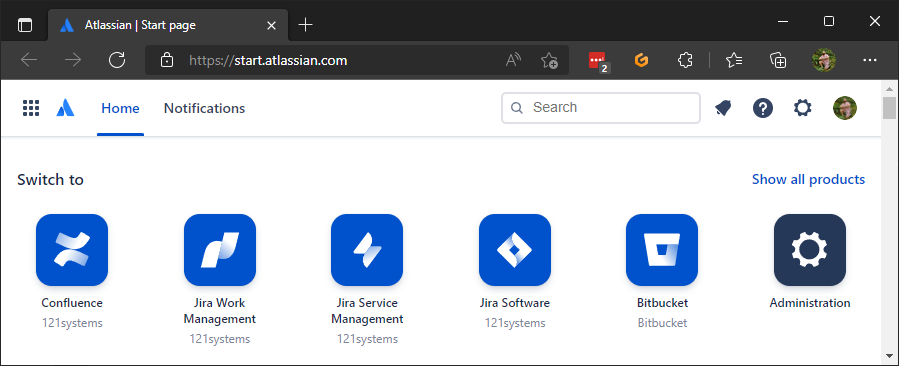This screenshot has height=366, width=899.
Task: Click the browser back arrow
Action: point(29,60)
